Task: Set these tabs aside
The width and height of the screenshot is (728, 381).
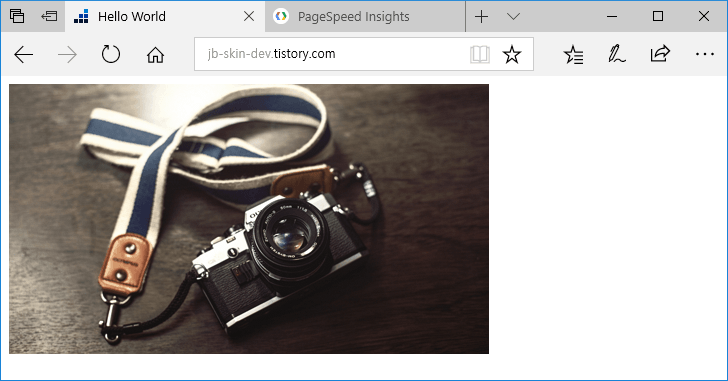Action: pos(49,16)
